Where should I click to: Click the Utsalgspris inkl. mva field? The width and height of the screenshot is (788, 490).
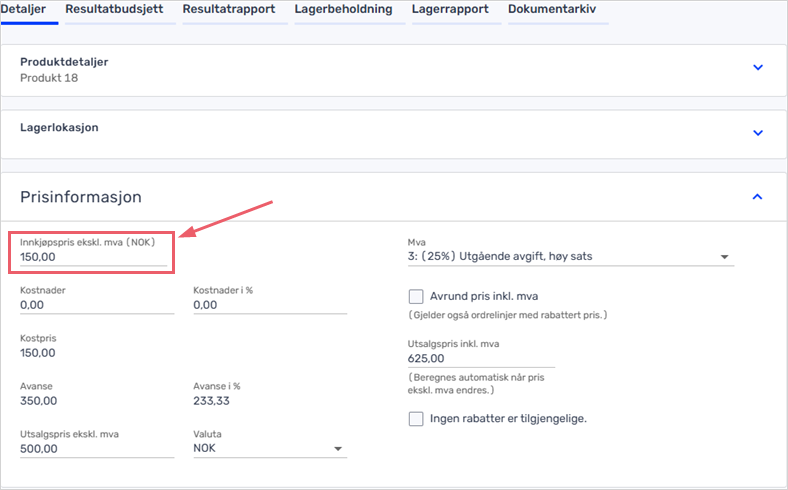pos(481,359)
